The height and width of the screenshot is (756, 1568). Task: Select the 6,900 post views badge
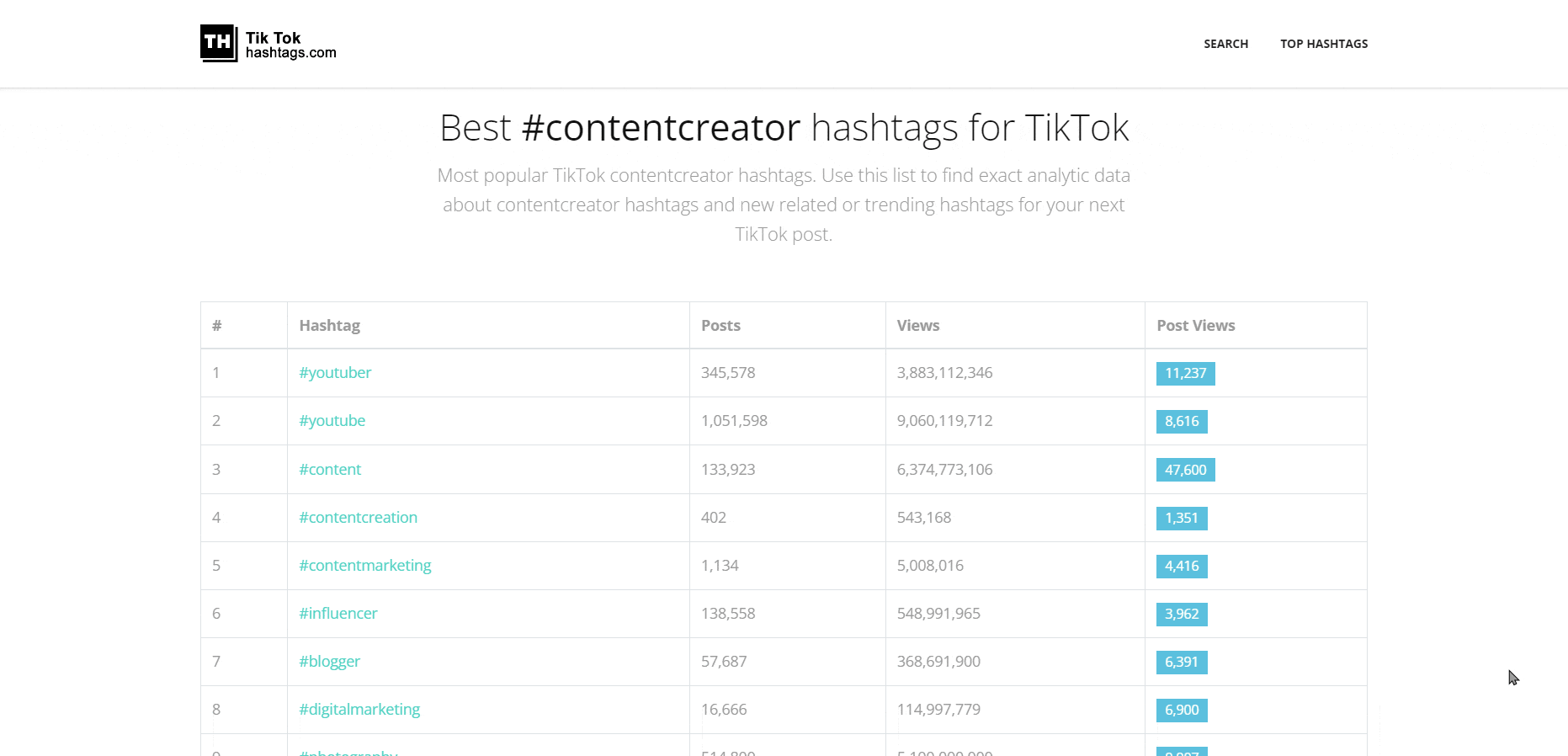click(1182, 711)
